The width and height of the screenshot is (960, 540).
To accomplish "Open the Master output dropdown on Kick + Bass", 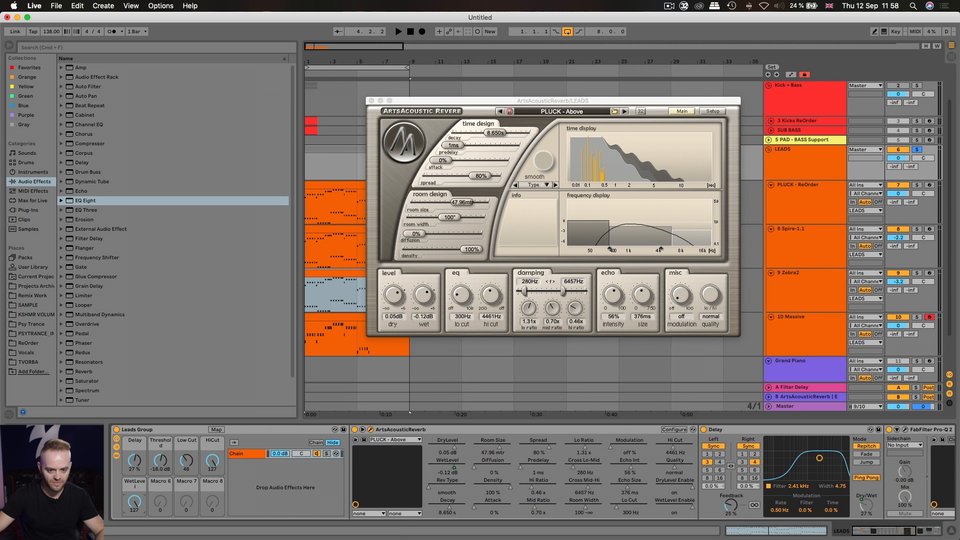I will click(x=864, y=86).
